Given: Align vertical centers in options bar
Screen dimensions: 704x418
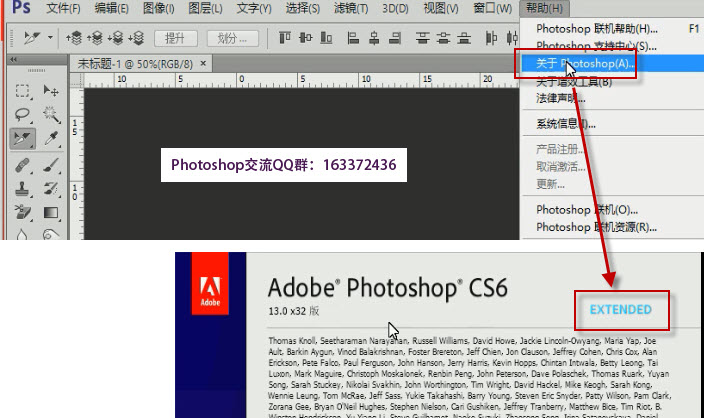Looking at the screenshot, I should [306, 38].
